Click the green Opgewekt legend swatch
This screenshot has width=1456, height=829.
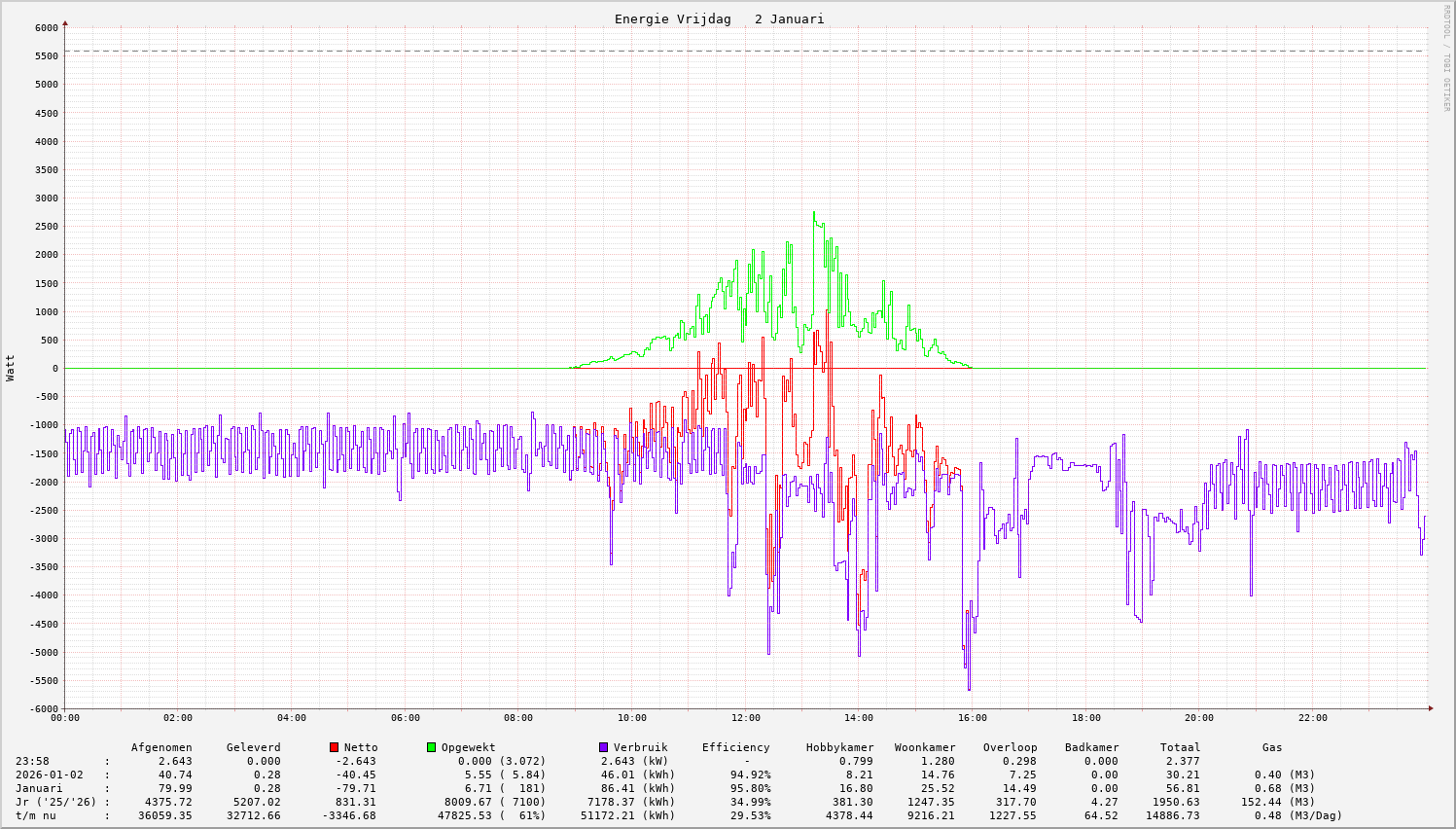coord(431,747)
